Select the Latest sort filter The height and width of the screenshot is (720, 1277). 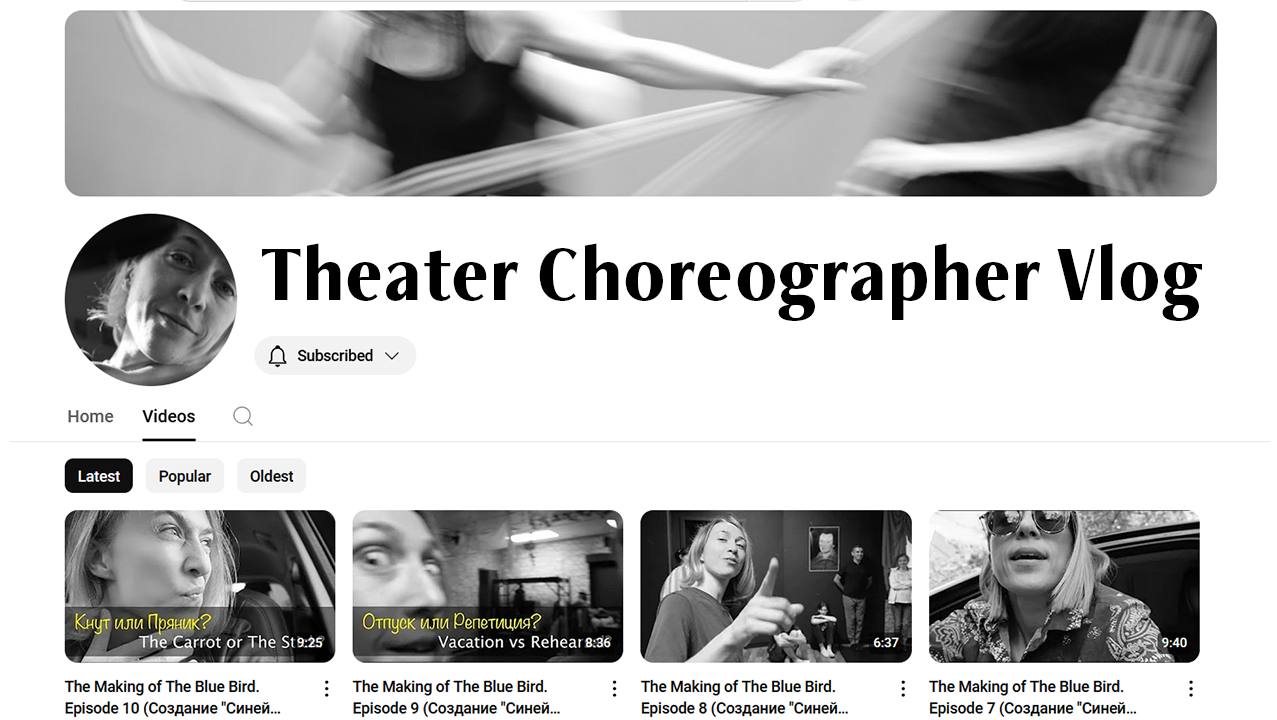click(99, 476)
